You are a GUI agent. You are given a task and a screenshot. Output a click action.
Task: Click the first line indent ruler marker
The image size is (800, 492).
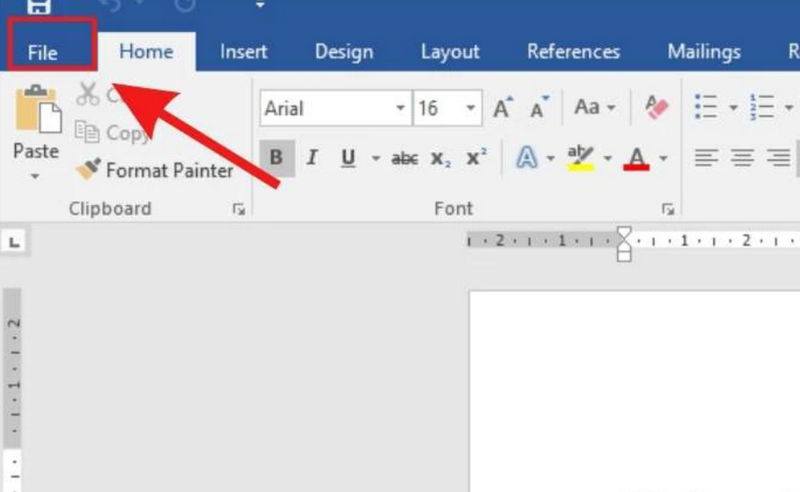pyautogui.click(x=624, y=233)
